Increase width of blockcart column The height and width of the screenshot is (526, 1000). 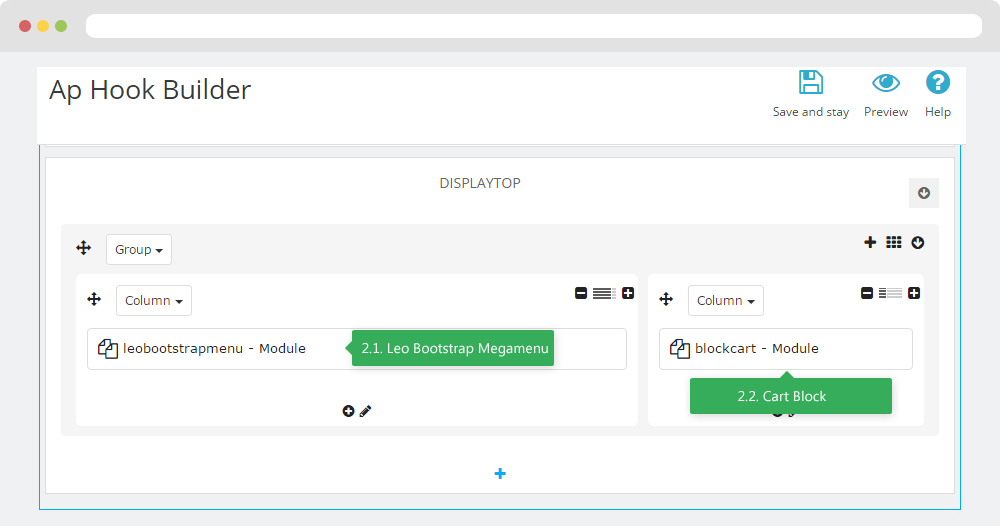coord(914,293)
